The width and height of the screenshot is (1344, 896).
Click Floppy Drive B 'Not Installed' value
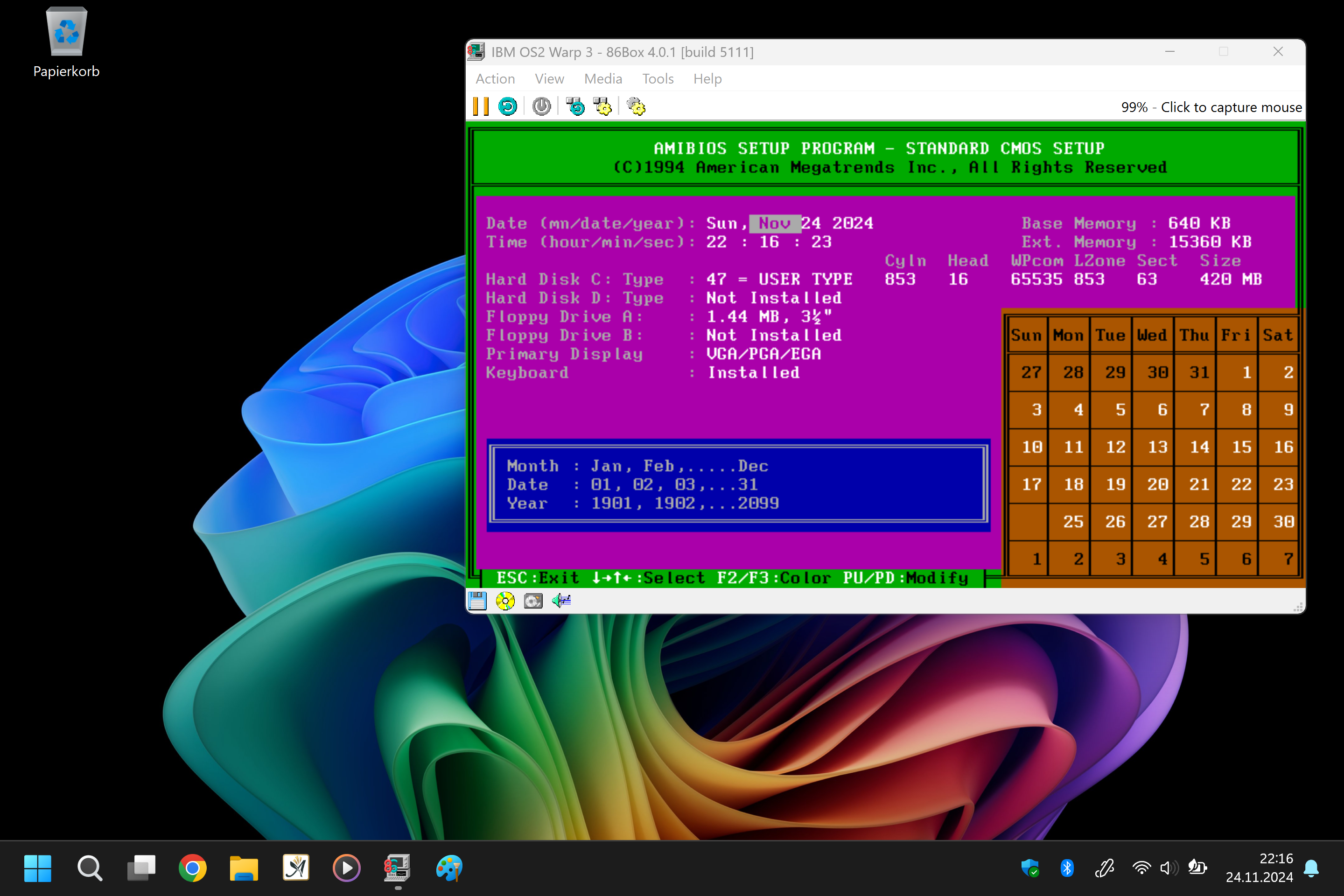coord(774,336)
